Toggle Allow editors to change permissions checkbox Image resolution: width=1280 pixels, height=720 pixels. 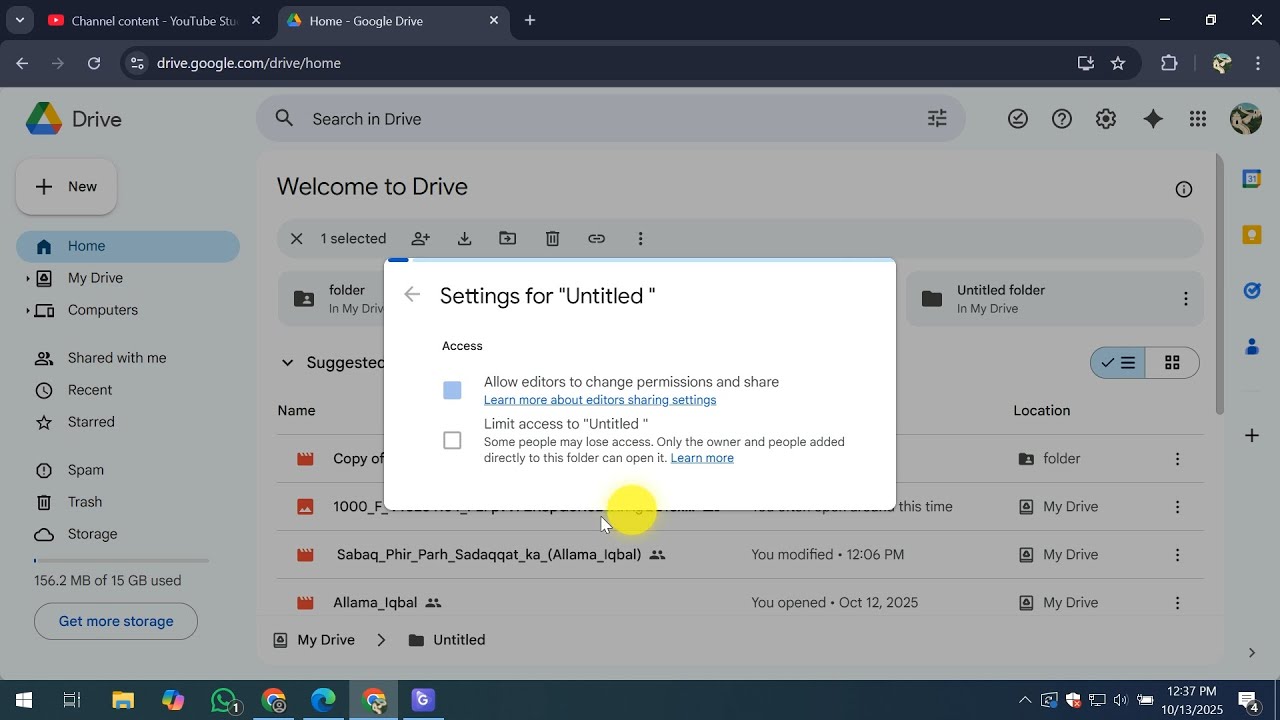452,390
